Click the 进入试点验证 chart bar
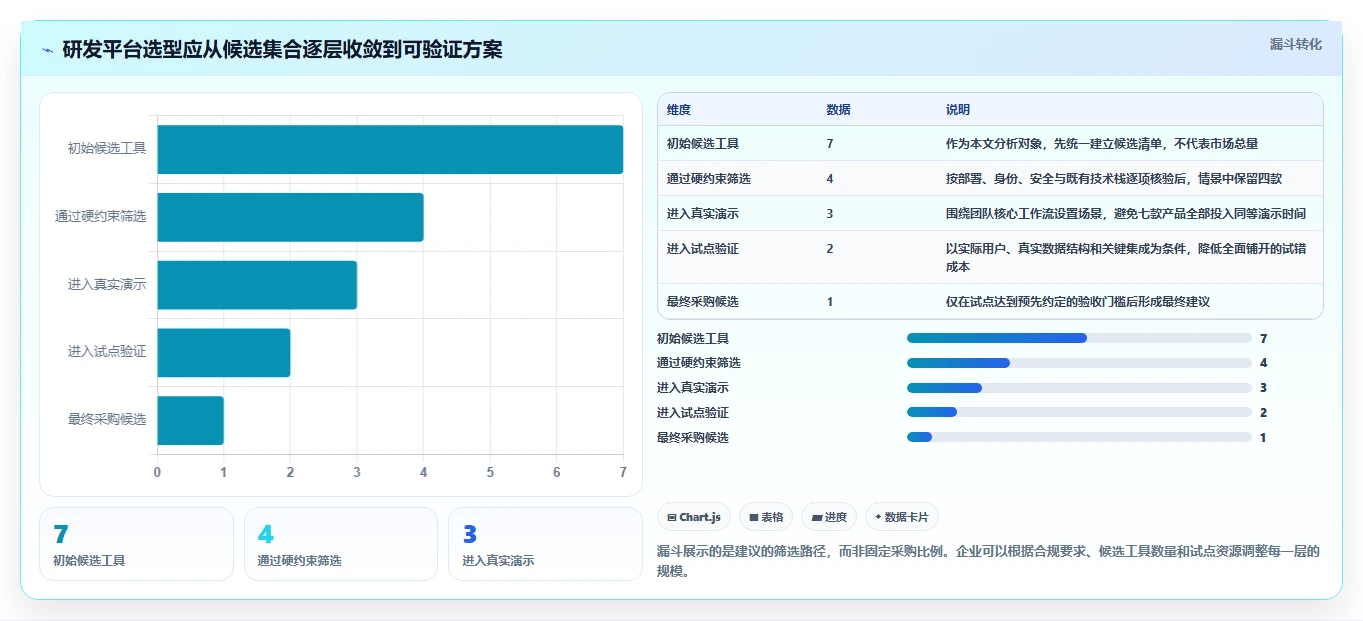The image size is (1363, 621). point(224,352)
